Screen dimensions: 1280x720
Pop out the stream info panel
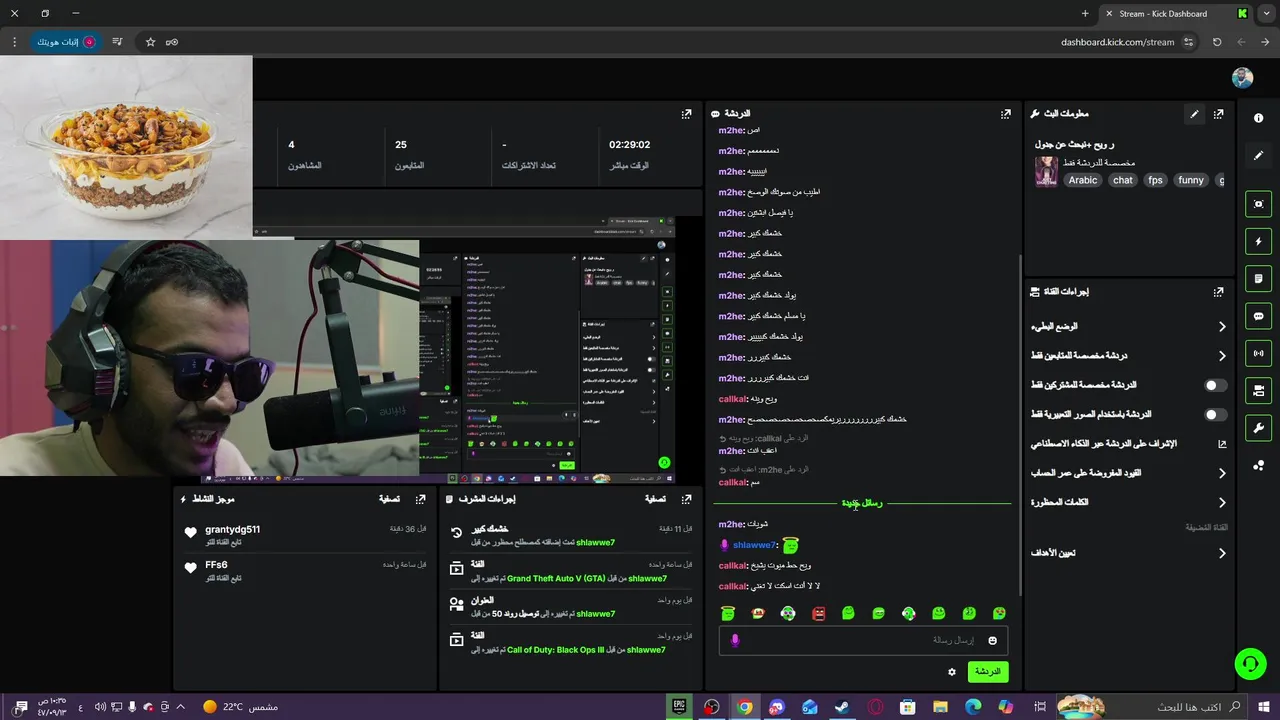[1218, 114]
